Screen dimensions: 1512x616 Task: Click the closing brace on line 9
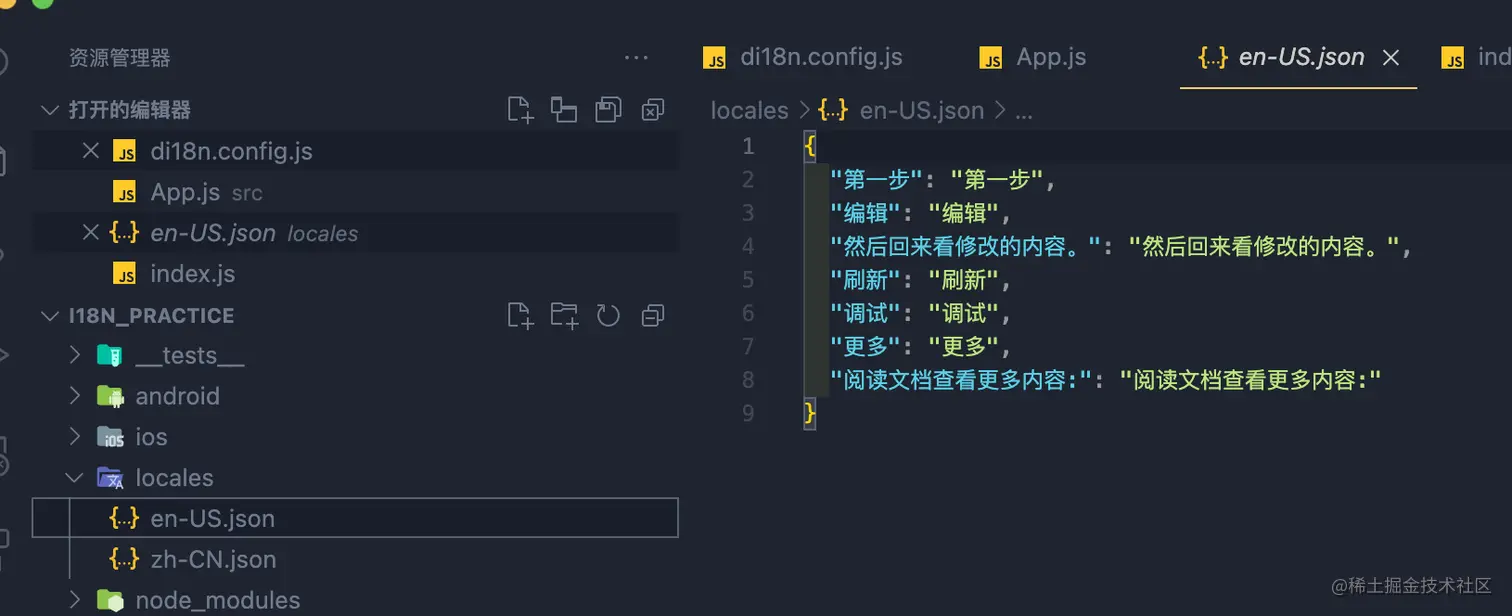pyautogui.click(x=810, y=413)
